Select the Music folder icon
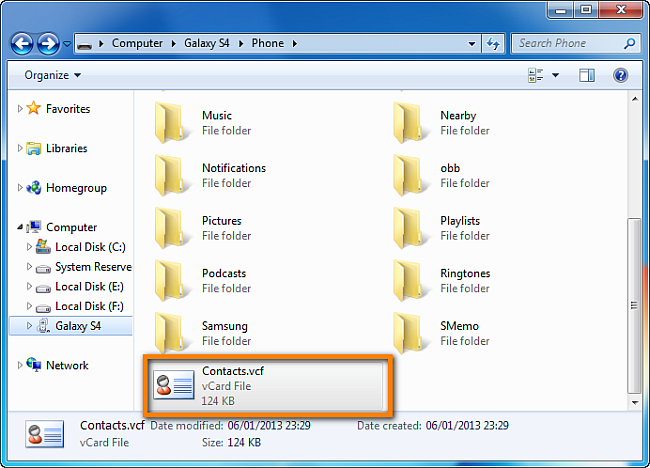This screenshot has height=468, width=650. [x=170, y=123]
